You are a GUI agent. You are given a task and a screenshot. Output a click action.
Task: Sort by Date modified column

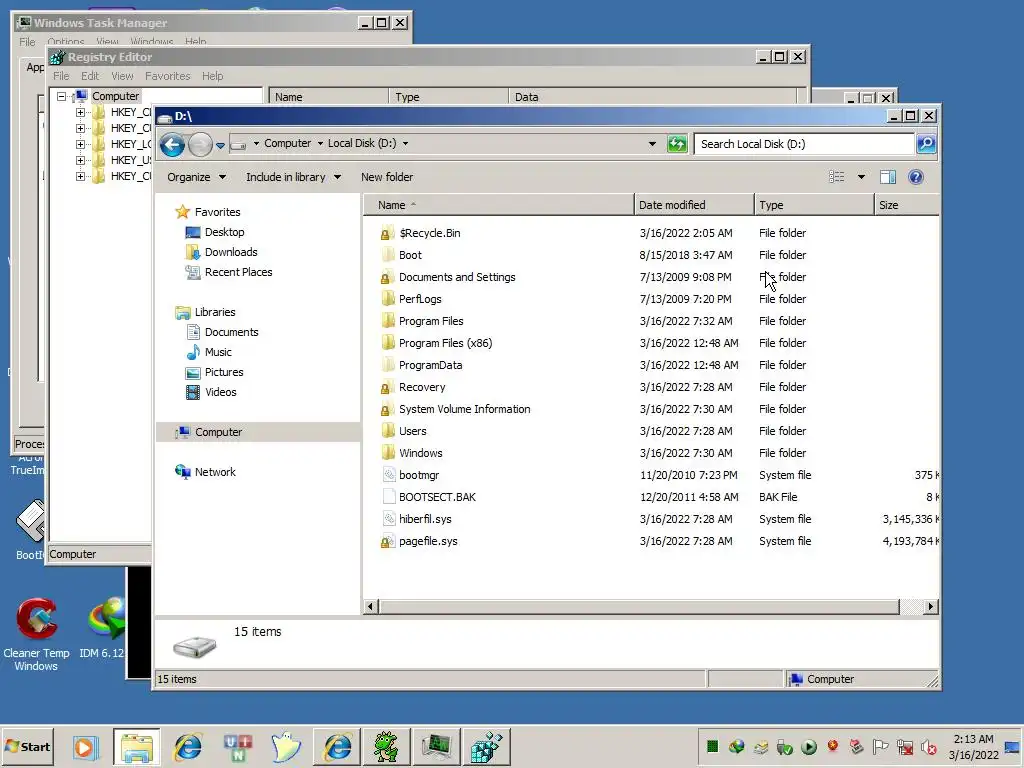pos(694,205)
